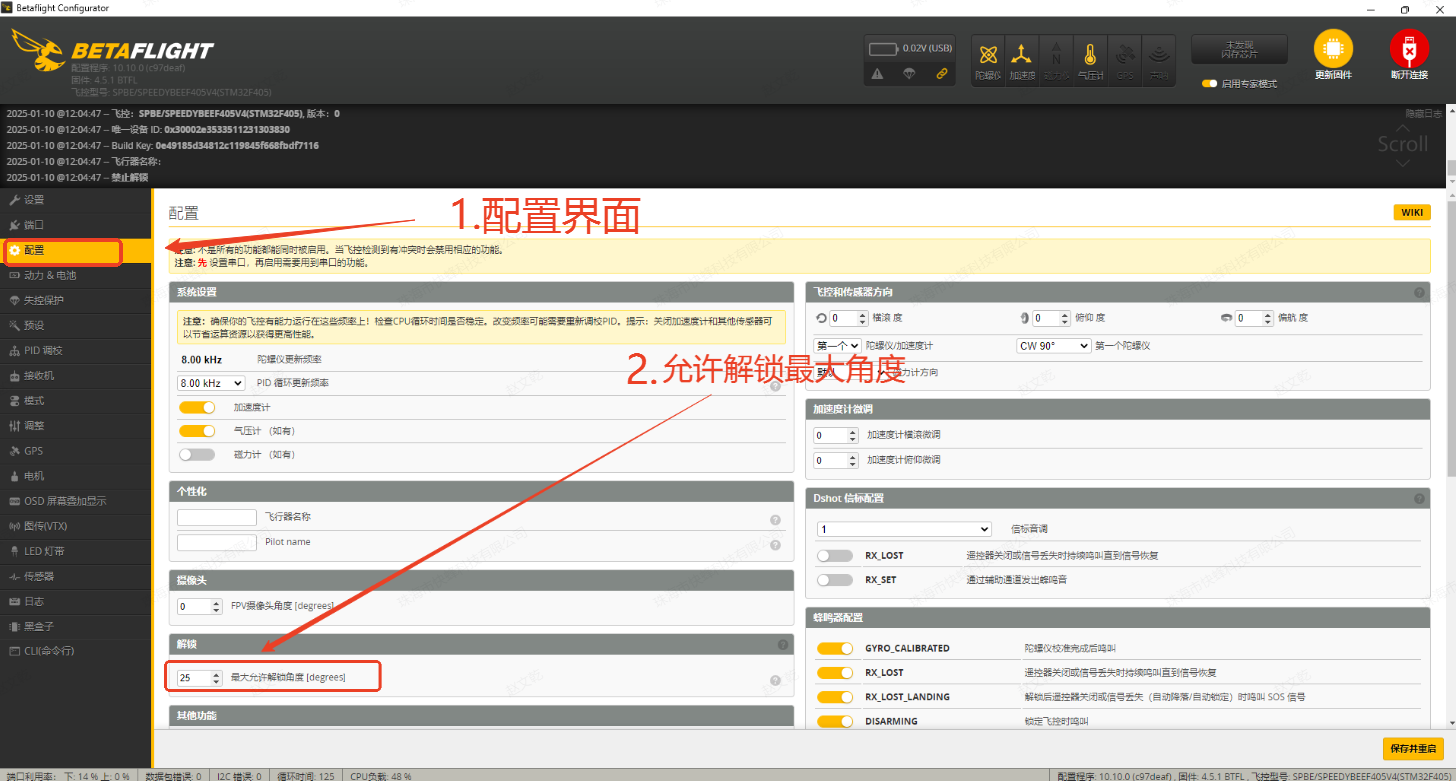Open the 调整 adjustments tab
The height and width of the screenshot is (781, 1456).
point(76,425)
